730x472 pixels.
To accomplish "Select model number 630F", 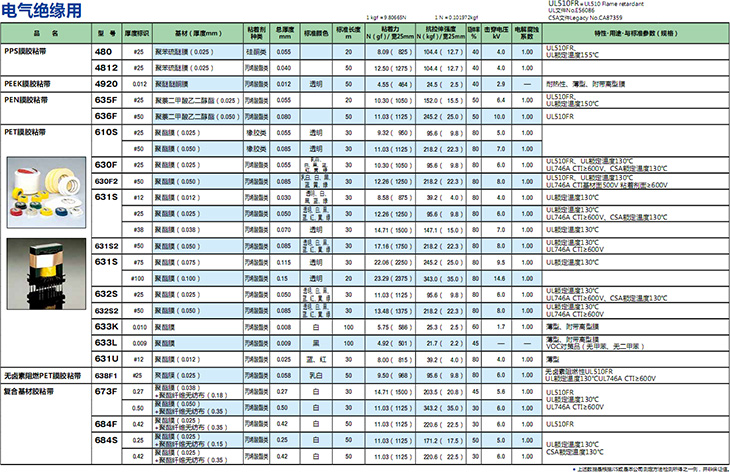I will click(x=106, y=165).
